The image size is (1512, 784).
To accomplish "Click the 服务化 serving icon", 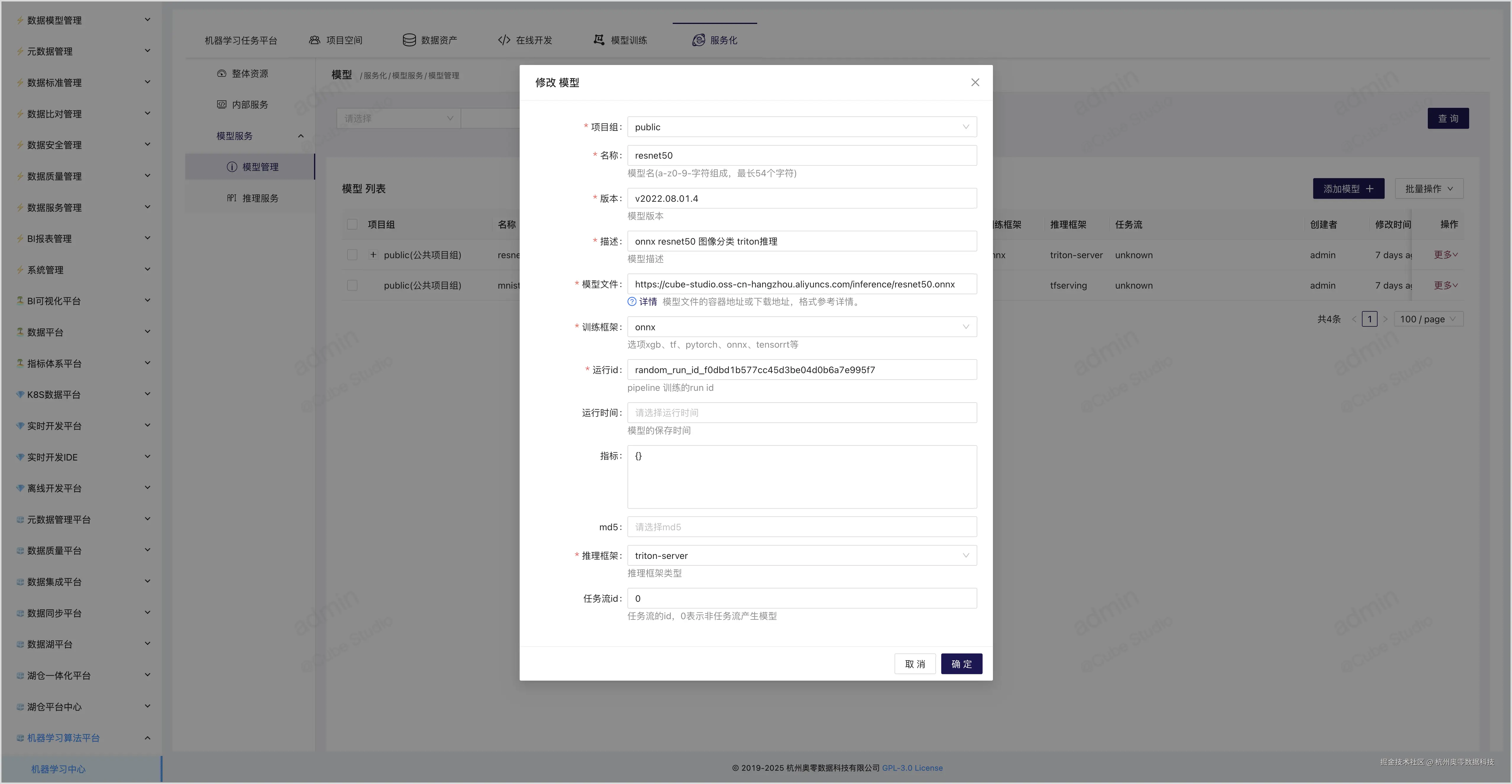I will click(698, 39).
